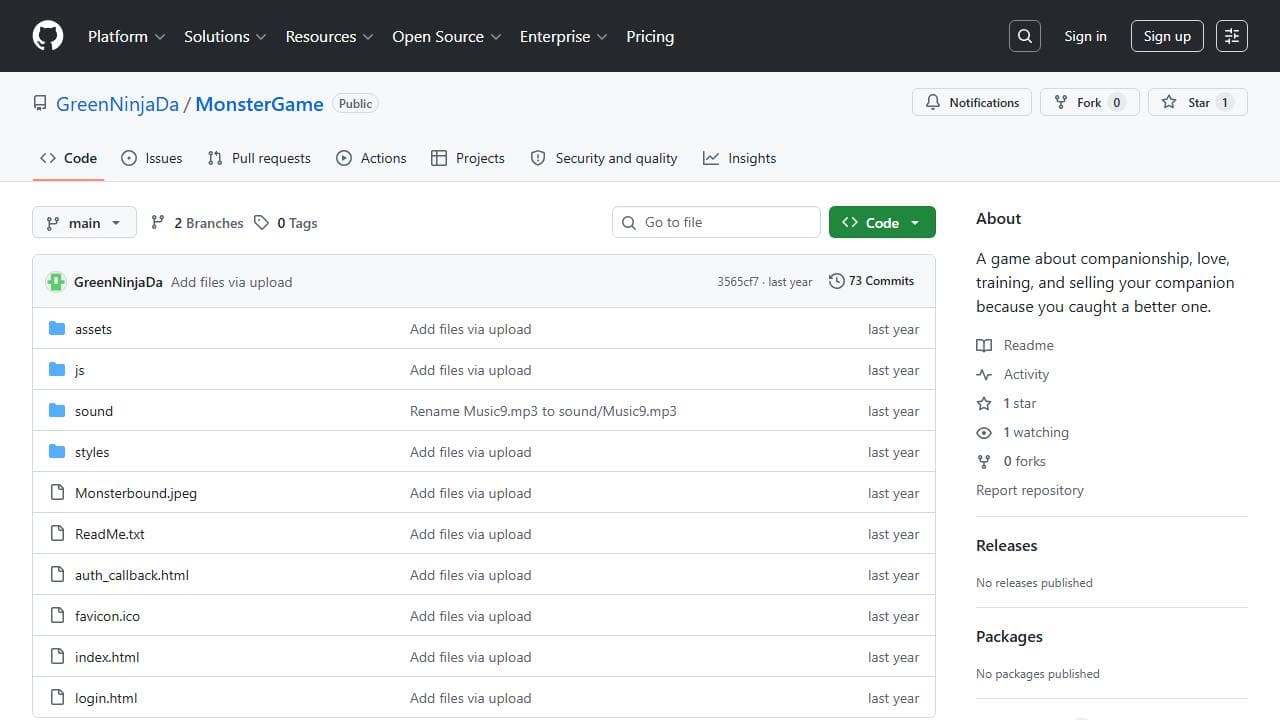The width and height of the screenshot is (1280, 720).
Task: Open the Packages heading link
Action: tap(1009, 636)
